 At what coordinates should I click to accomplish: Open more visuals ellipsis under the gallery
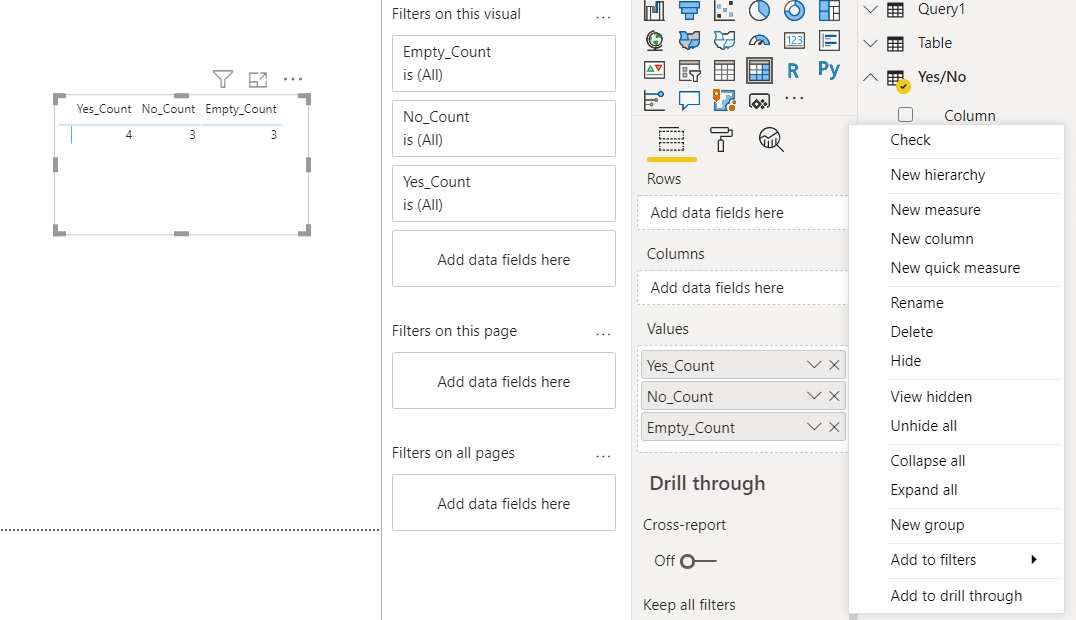click(794, 98)
